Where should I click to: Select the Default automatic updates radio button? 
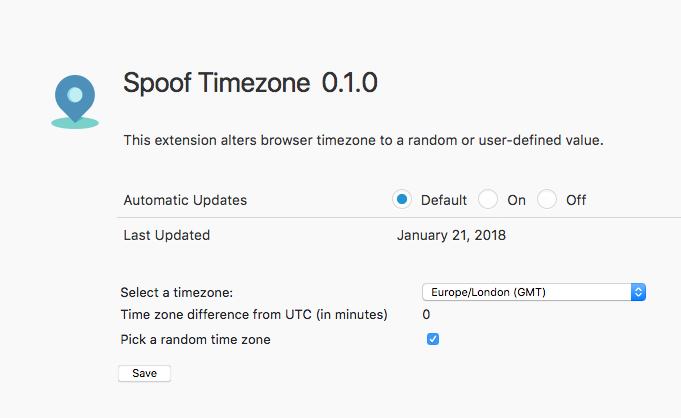[x=402, y=199]
